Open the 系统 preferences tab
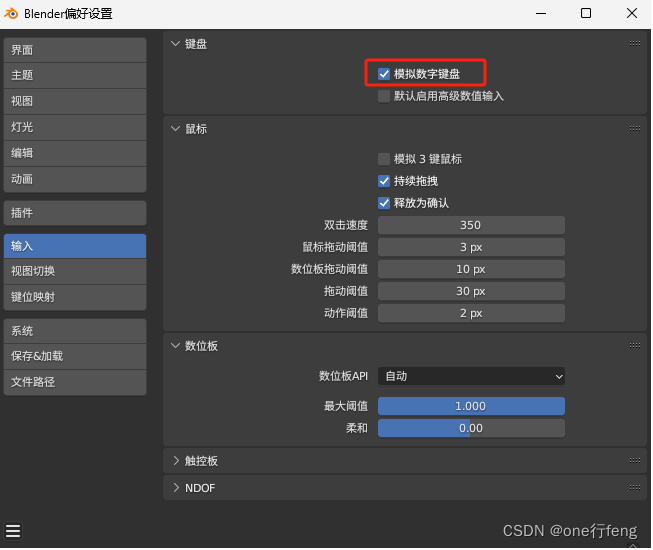Viewport: 653px width, 550px height. tap(75, 331)
